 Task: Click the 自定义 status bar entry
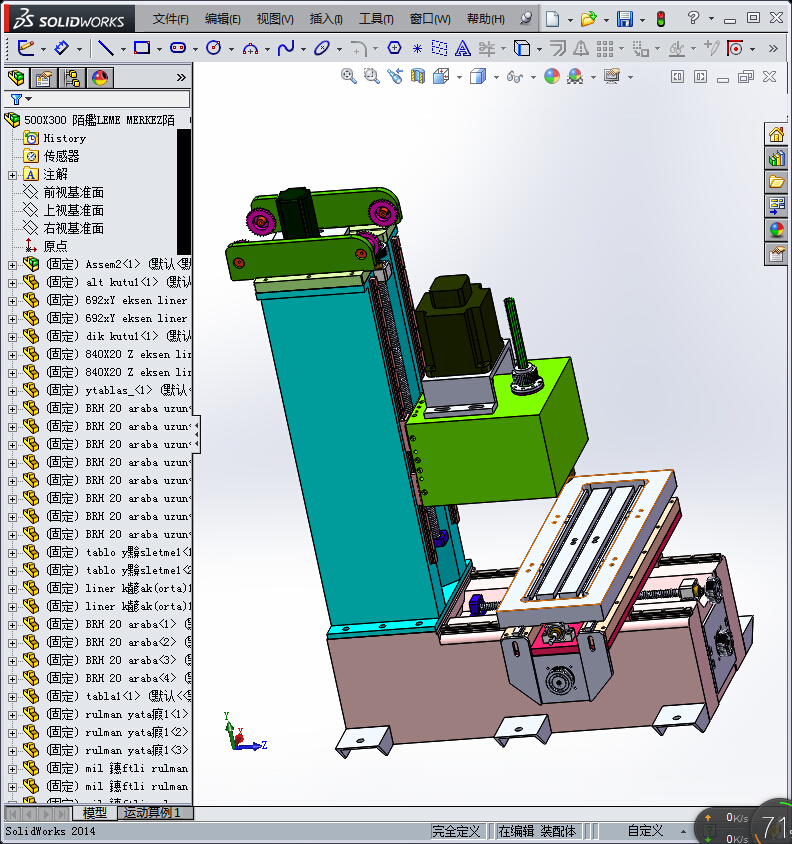point(645,831)
